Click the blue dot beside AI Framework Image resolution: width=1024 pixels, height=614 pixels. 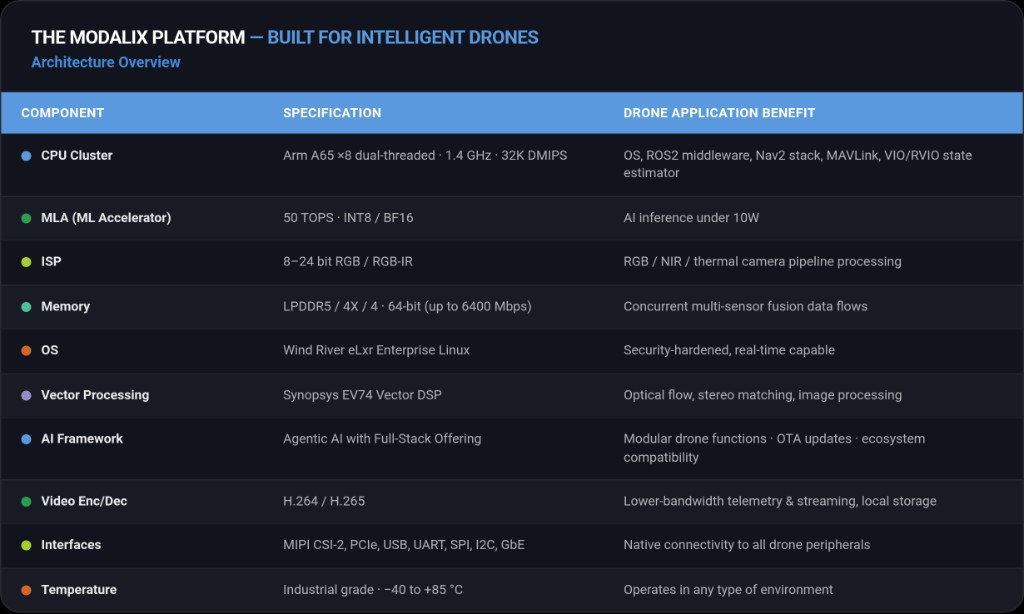click(26, 440)
